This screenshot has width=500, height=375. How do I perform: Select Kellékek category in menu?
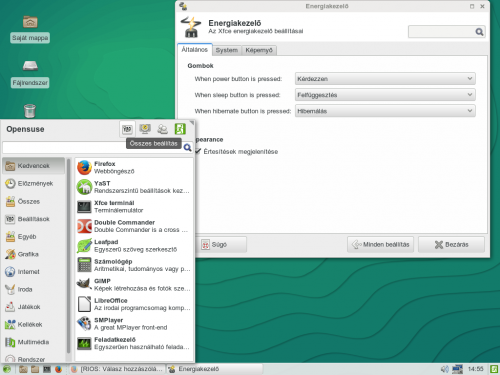pos(34,324)
